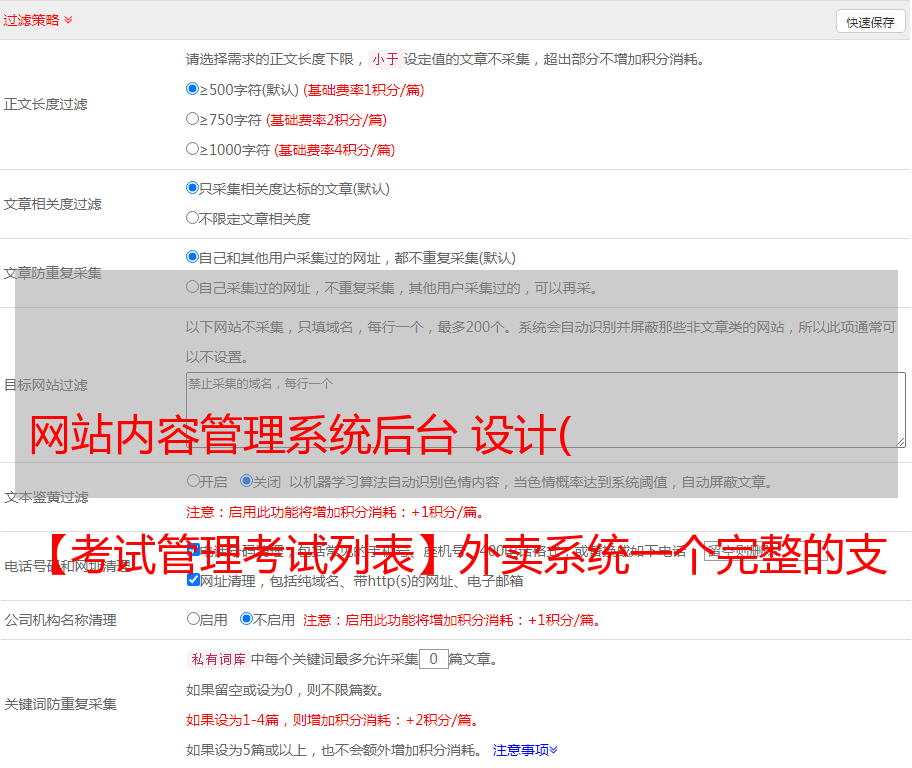The width and height of the screenshot is (912, 768).
Task: Select 不启用 for 公司机构名称清理
Action: 246,618
